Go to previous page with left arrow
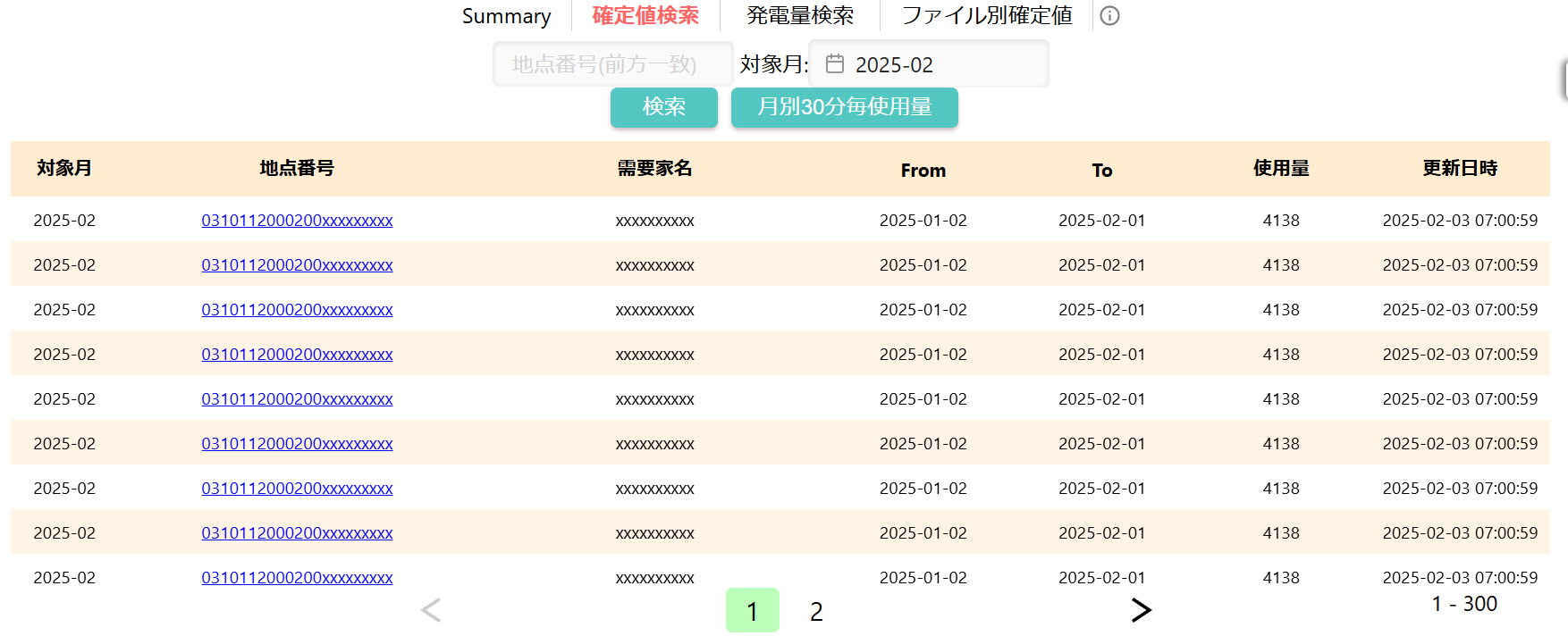This screenshot has height=636, width=1568. click(x=431, y=610)
